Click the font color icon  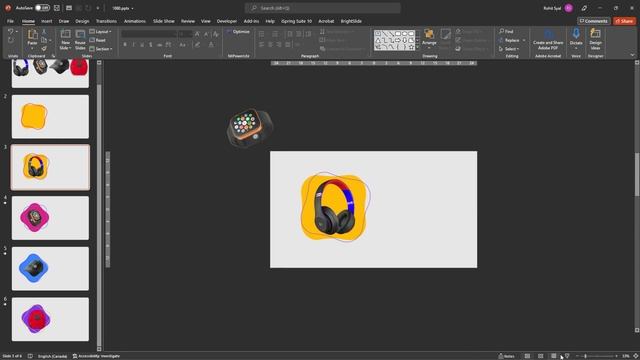211,44
